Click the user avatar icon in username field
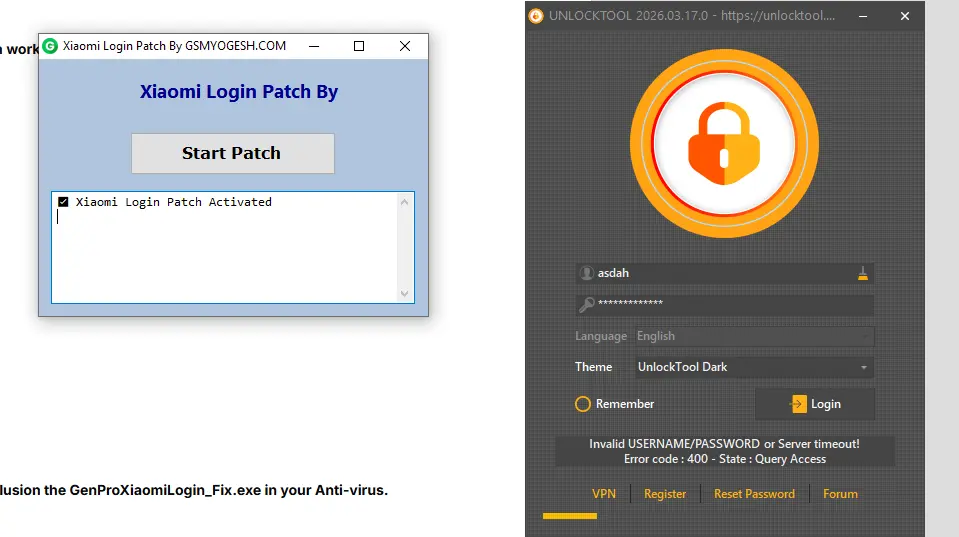Viewport: 959px width, 537px height. click(587, 273)
